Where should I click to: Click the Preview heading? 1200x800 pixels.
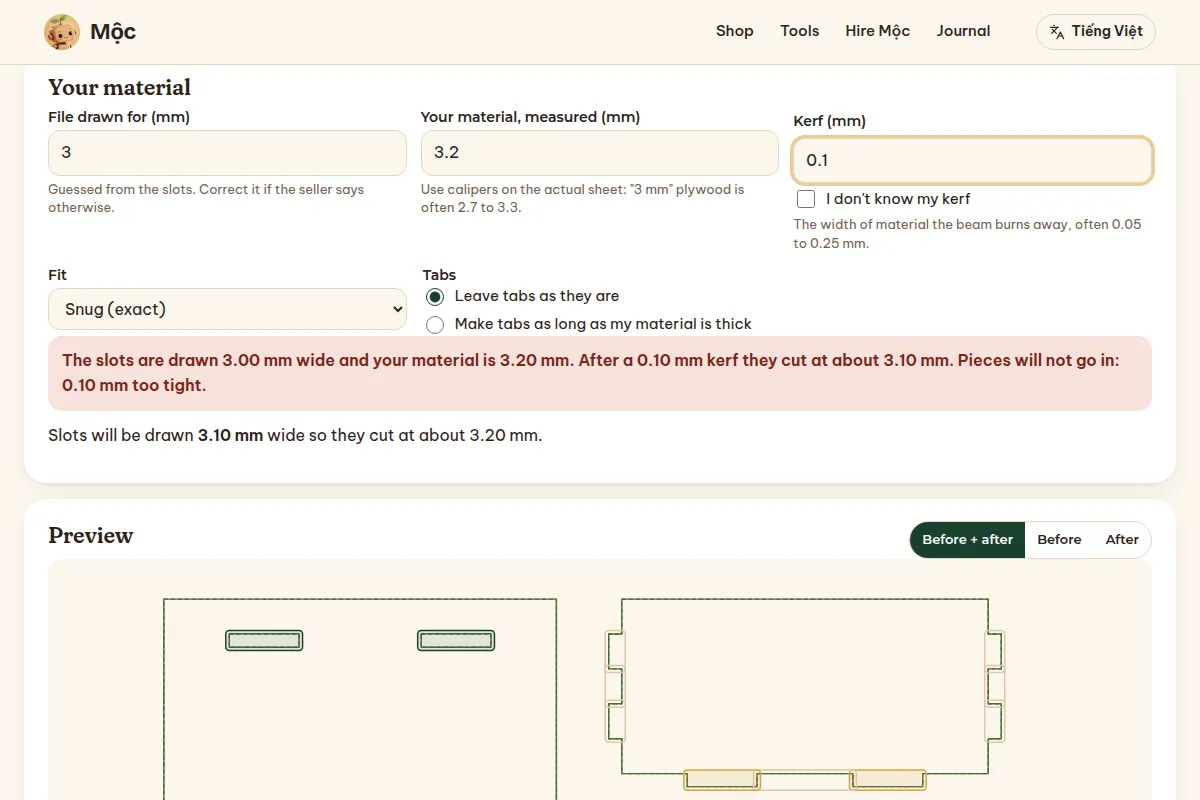[x=91, y=535]
